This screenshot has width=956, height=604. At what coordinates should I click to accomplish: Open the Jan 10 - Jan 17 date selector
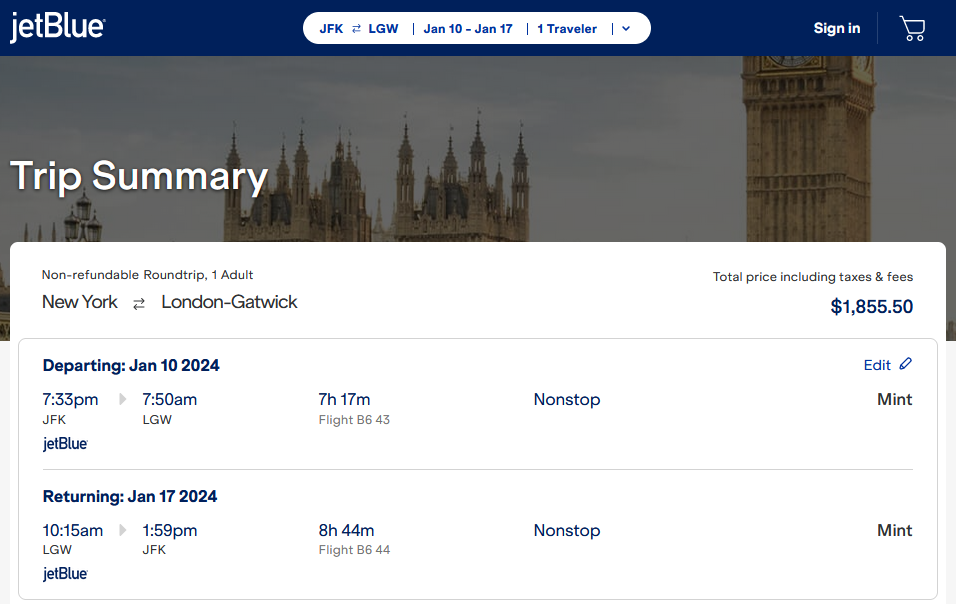468,28
